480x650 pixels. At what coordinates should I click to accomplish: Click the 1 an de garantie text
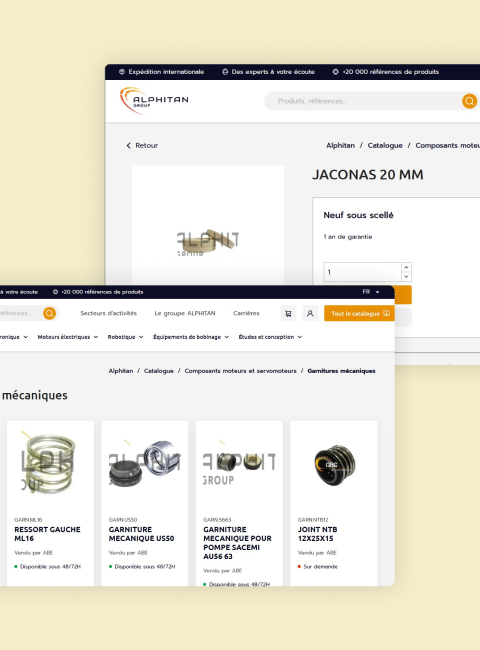[348, 237]
